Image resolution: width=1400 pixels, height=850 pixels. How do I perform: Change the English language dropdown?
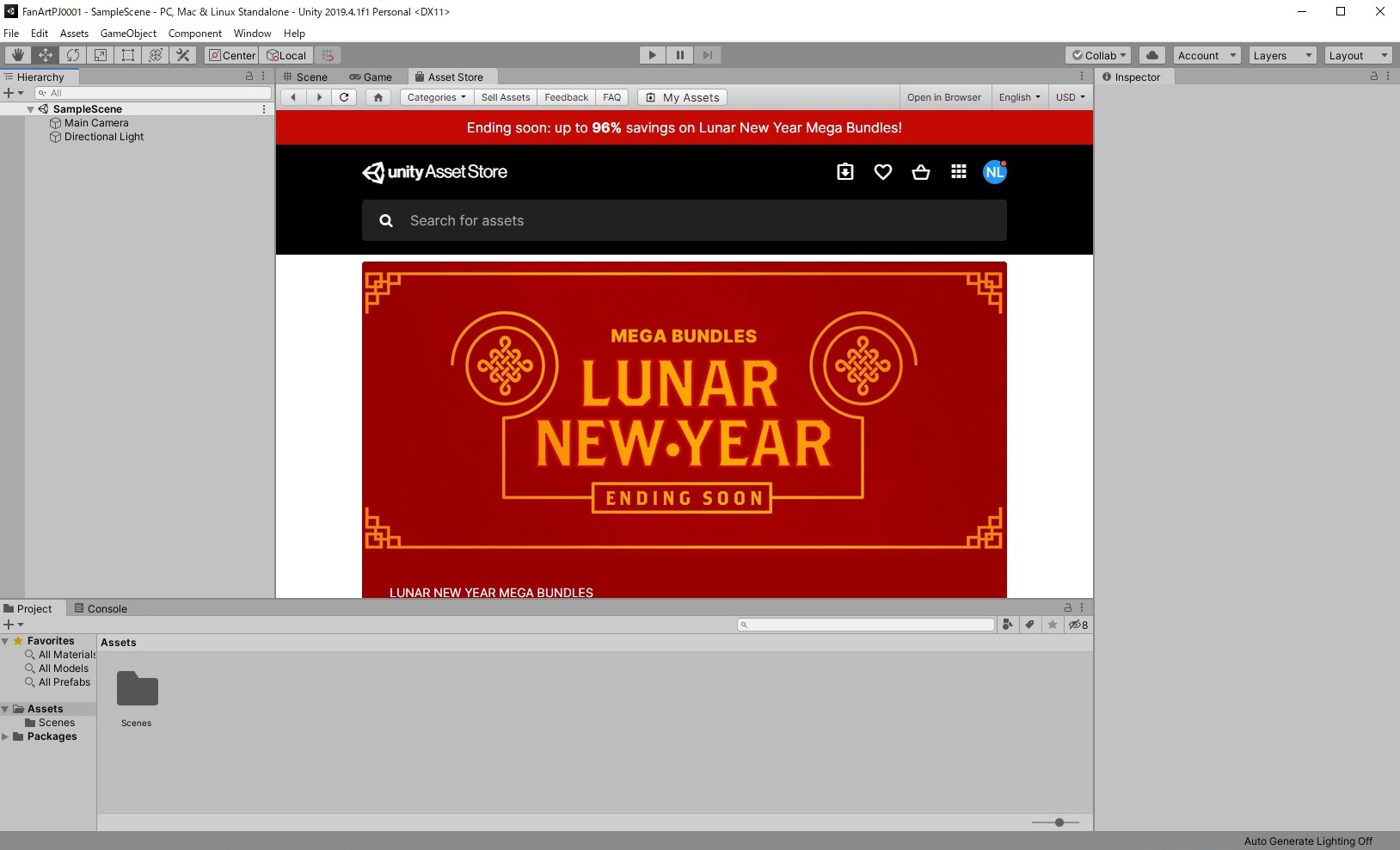point(1020,97)
